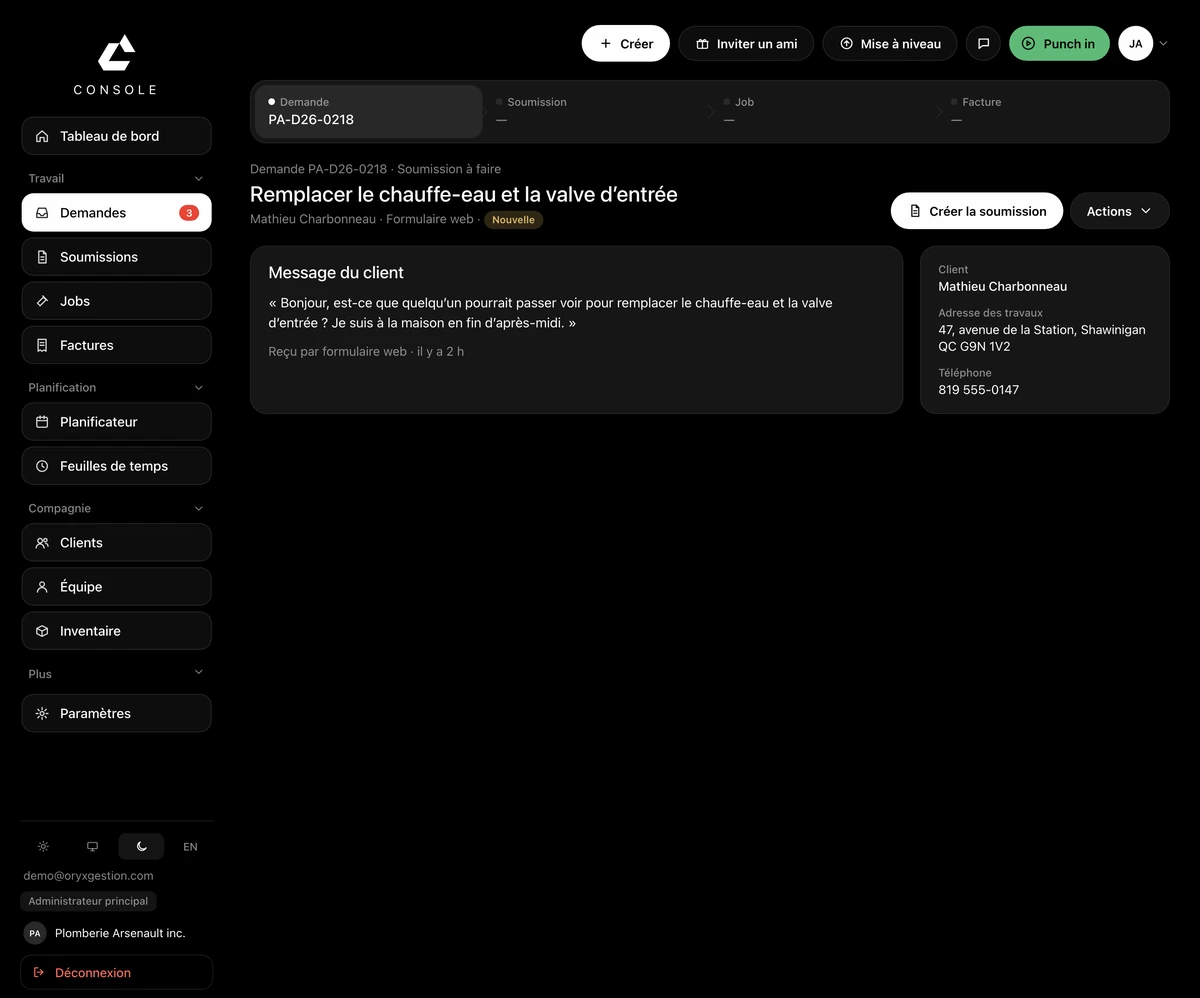Navigate to Jobs
The width and height of the screenshot is (1200, 998).
(116, 301)
